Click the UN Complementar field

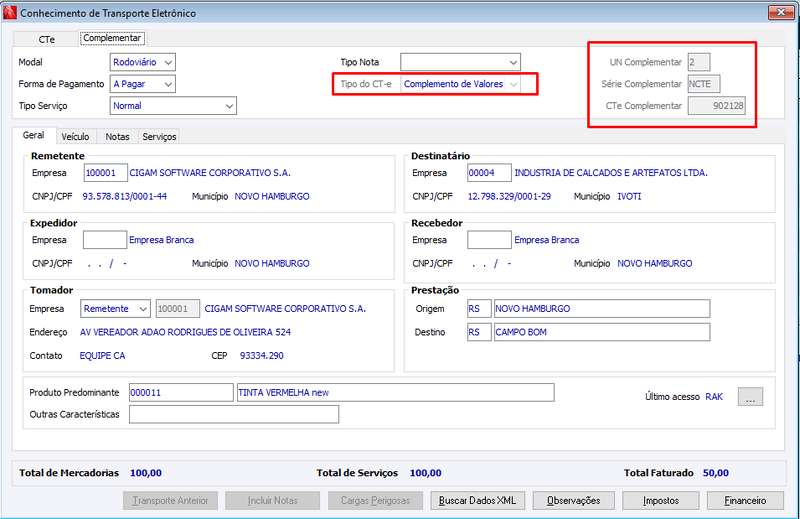[x=699, y=62]
